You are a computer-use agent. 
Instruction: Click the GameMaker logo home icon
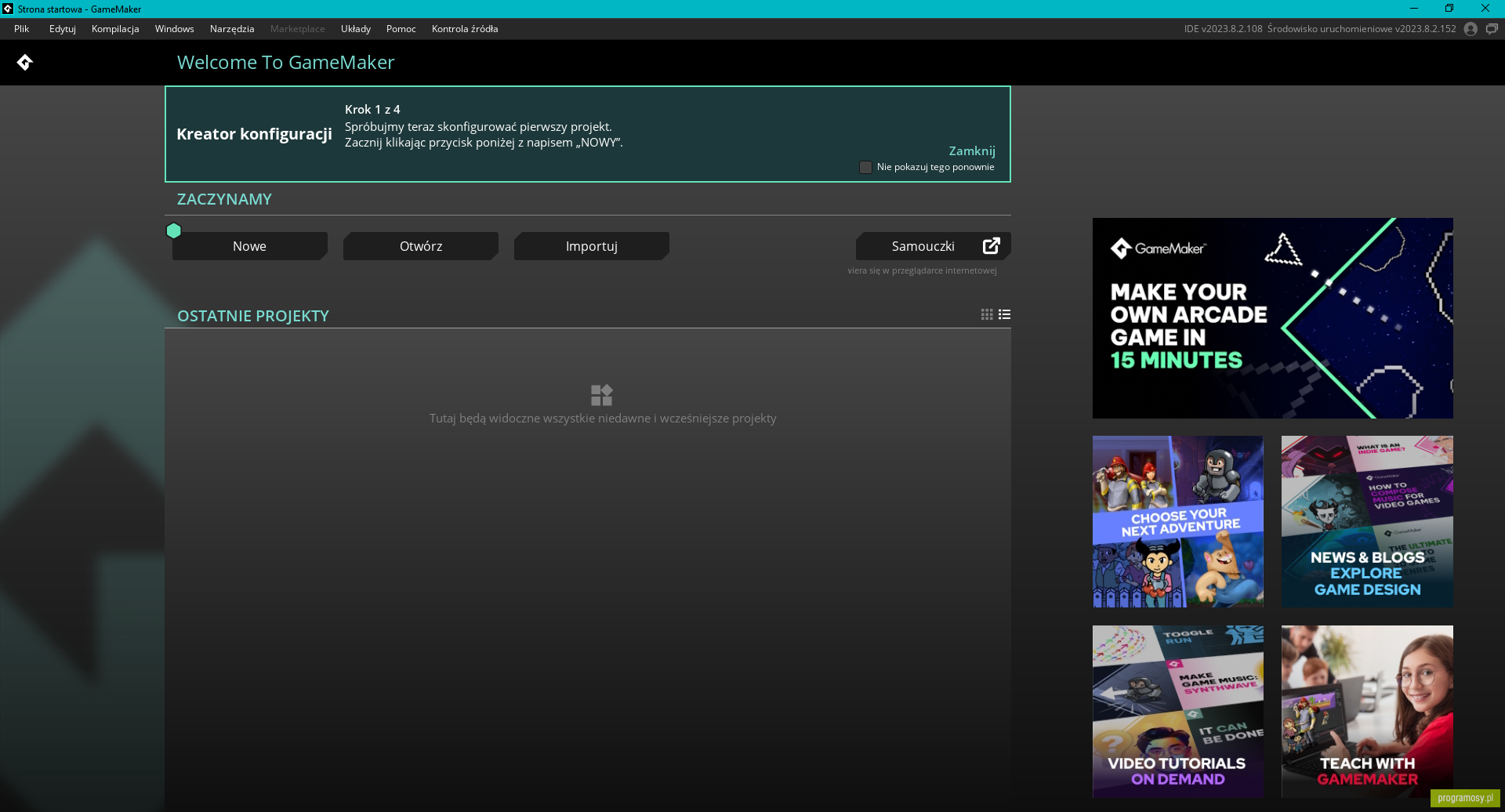click(x=24, y=62)
